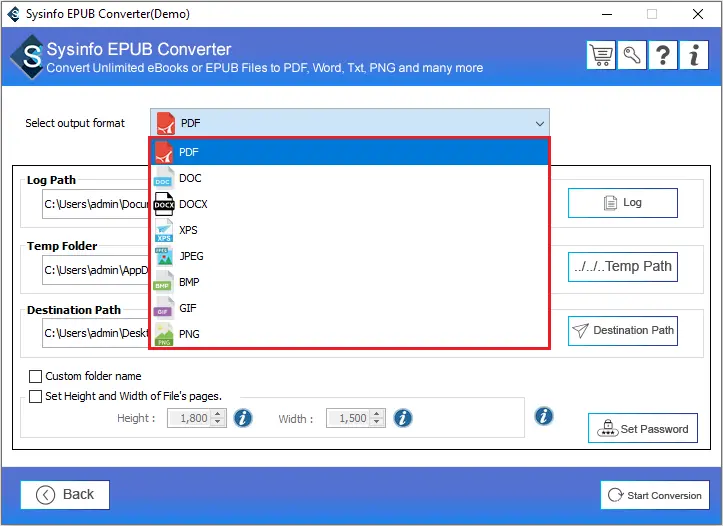The height and width of the screenshot is (526, 723).
Task: Click the PNG file icon in list
Action: pyautogui.click(x=164, y=334)
